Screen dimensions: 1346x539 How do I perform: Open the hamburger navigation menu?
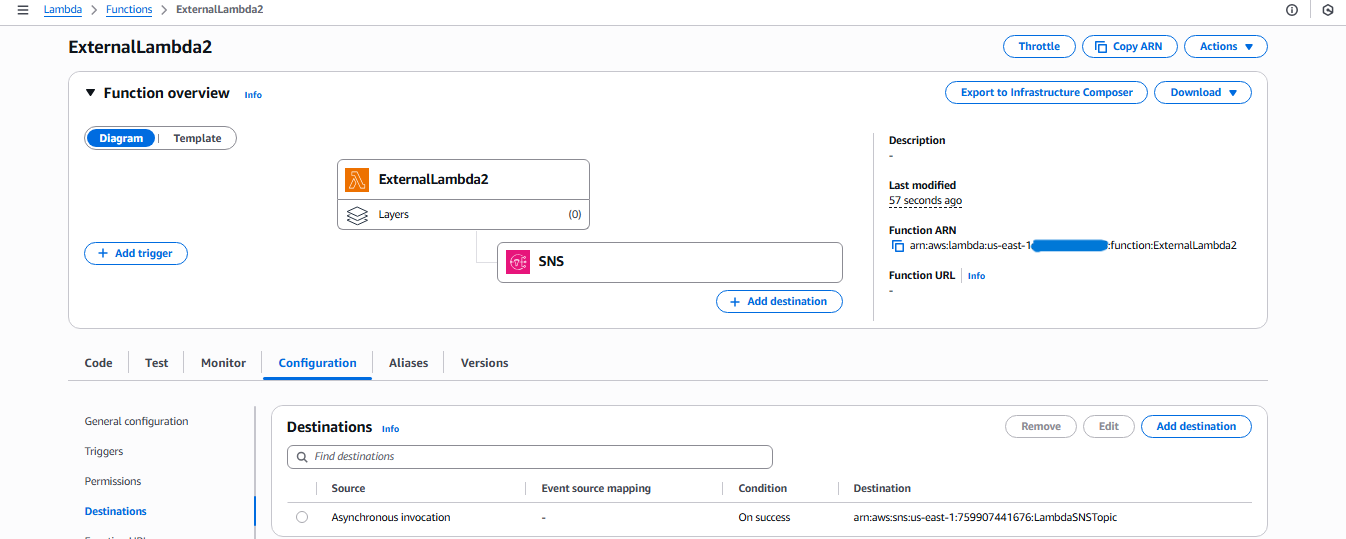click(22, 10)
